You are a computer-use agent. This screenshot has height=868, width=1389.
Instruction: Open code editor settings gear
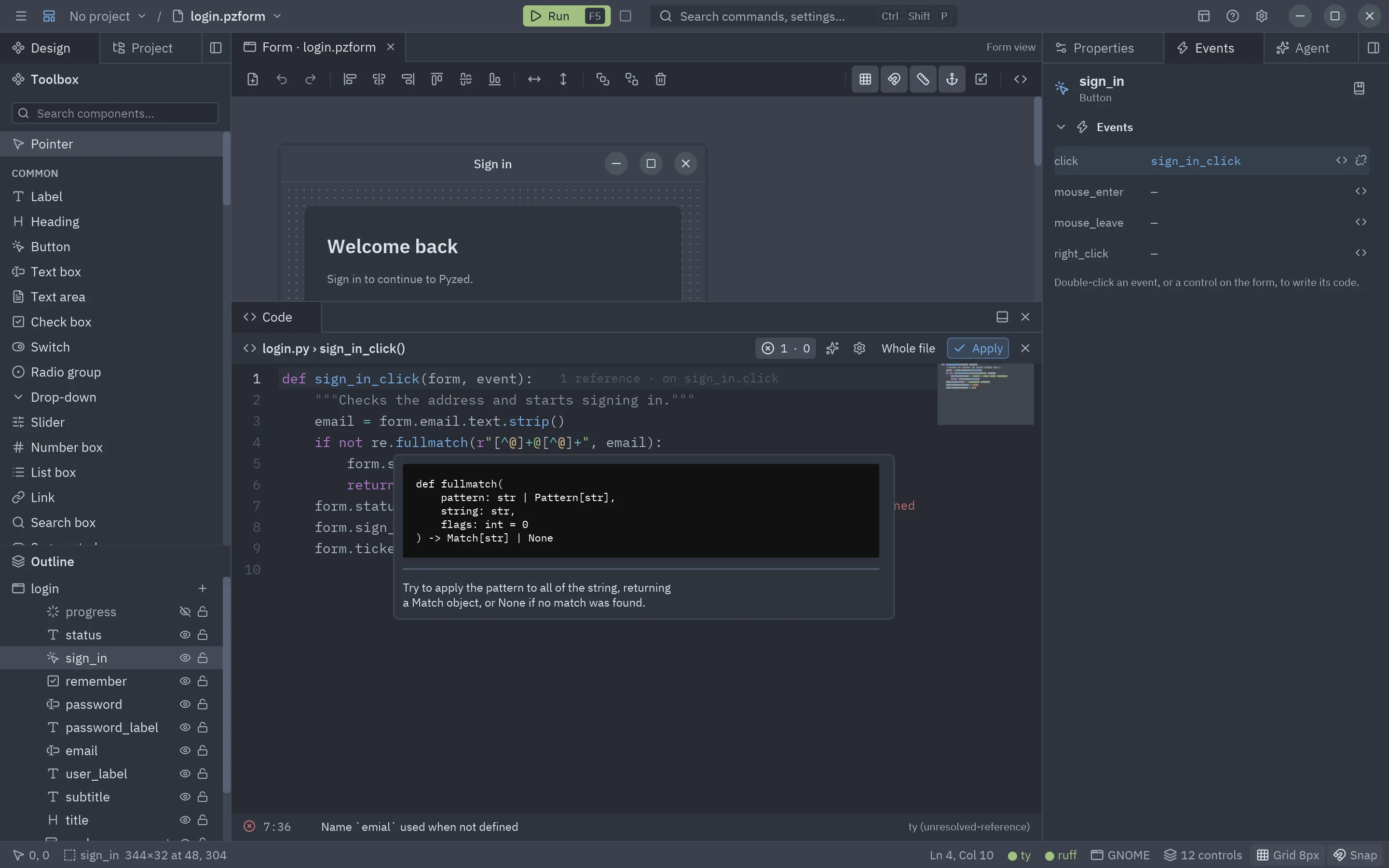(x=859, y=349)
